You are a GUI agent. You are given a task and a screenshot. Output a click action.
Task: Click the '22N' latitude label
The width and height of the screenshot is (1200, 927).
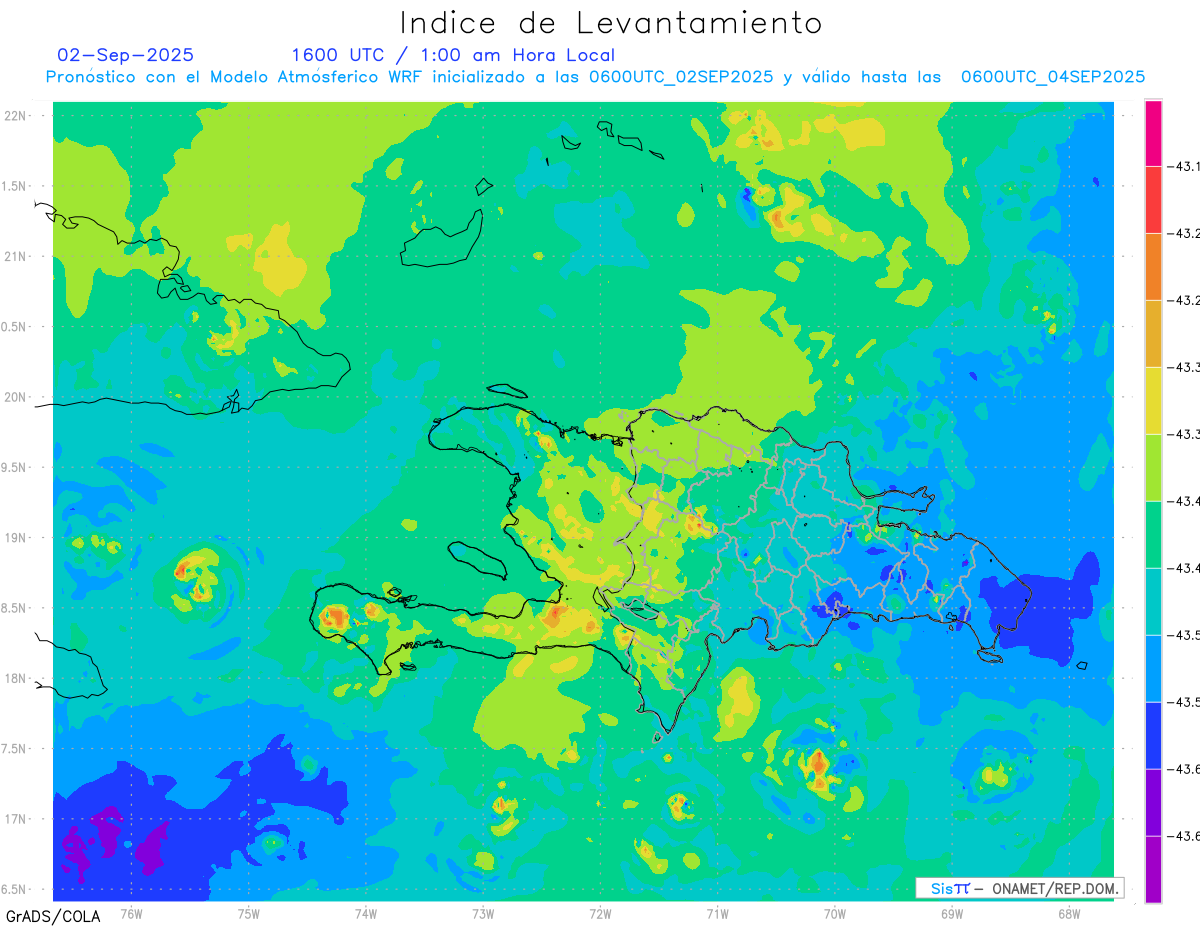click(x=17, y=116)
